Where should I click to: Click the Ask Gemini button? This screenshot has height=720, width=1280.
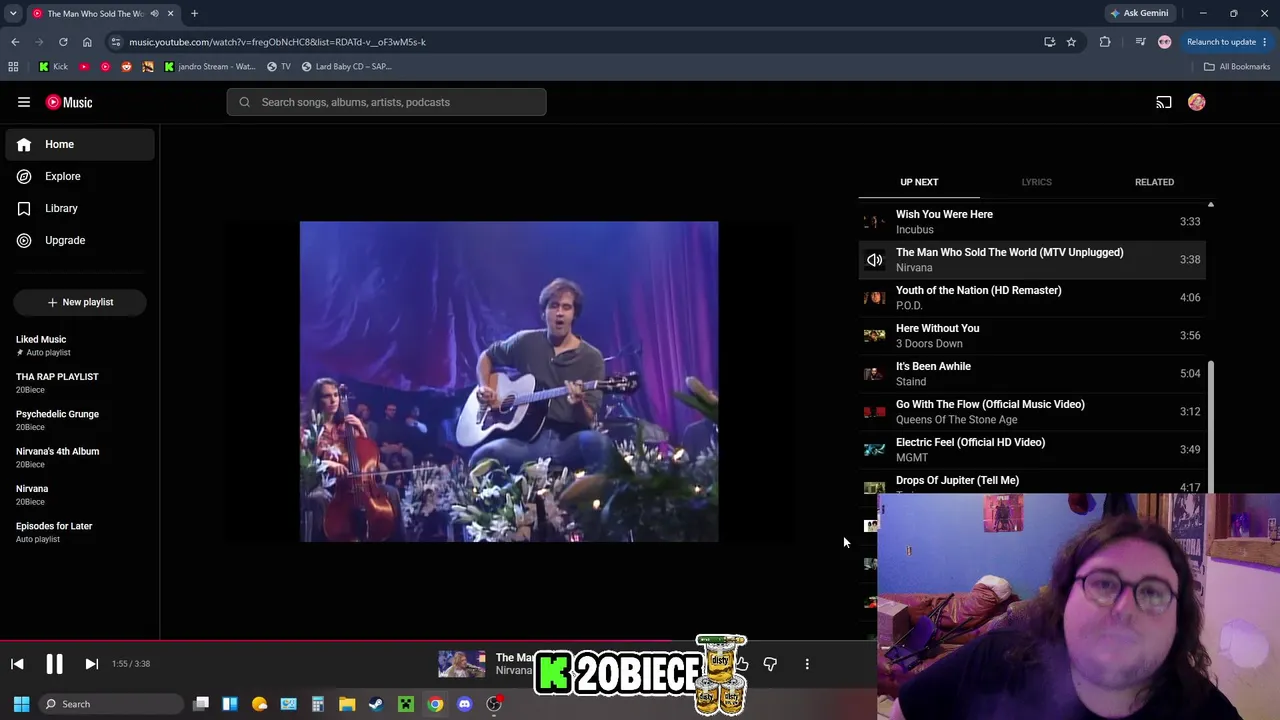pos(1139,13)
